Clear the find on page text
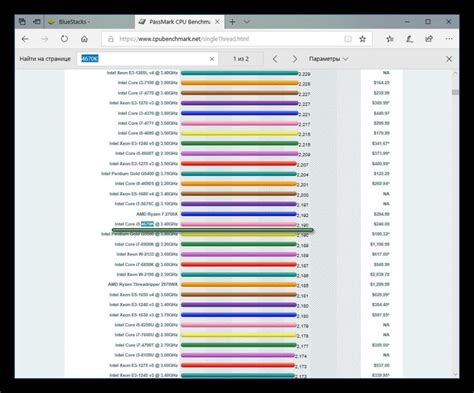The height and width of the screenshot is (393, 474). (x=212, y=59)
